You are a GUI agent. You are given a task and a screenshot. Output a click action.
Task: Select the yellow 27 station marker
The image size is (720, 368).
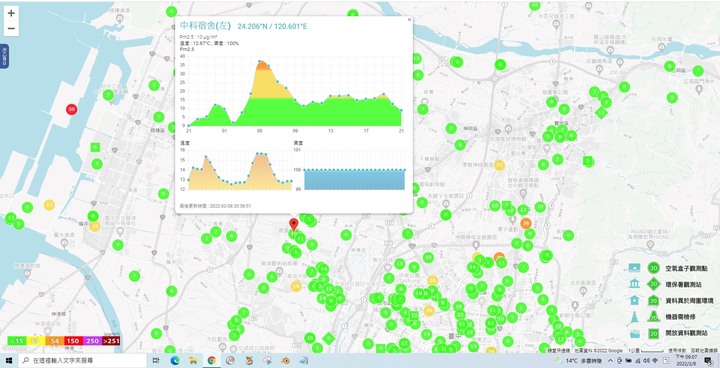[499, 165]
